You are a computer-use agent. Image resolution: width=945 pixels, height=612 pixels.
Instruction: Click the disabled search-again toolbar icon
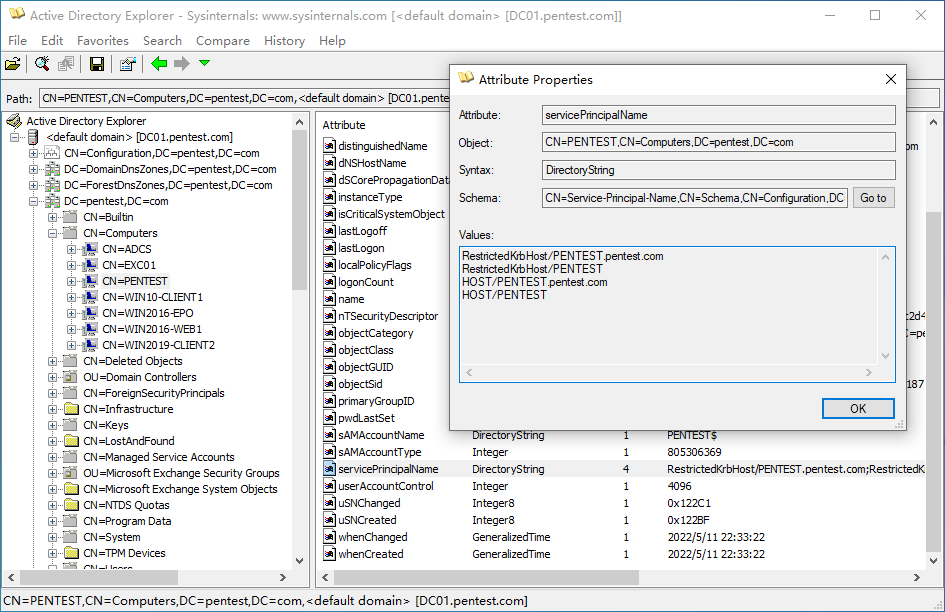pyautogui.click(x=66, y=64)
